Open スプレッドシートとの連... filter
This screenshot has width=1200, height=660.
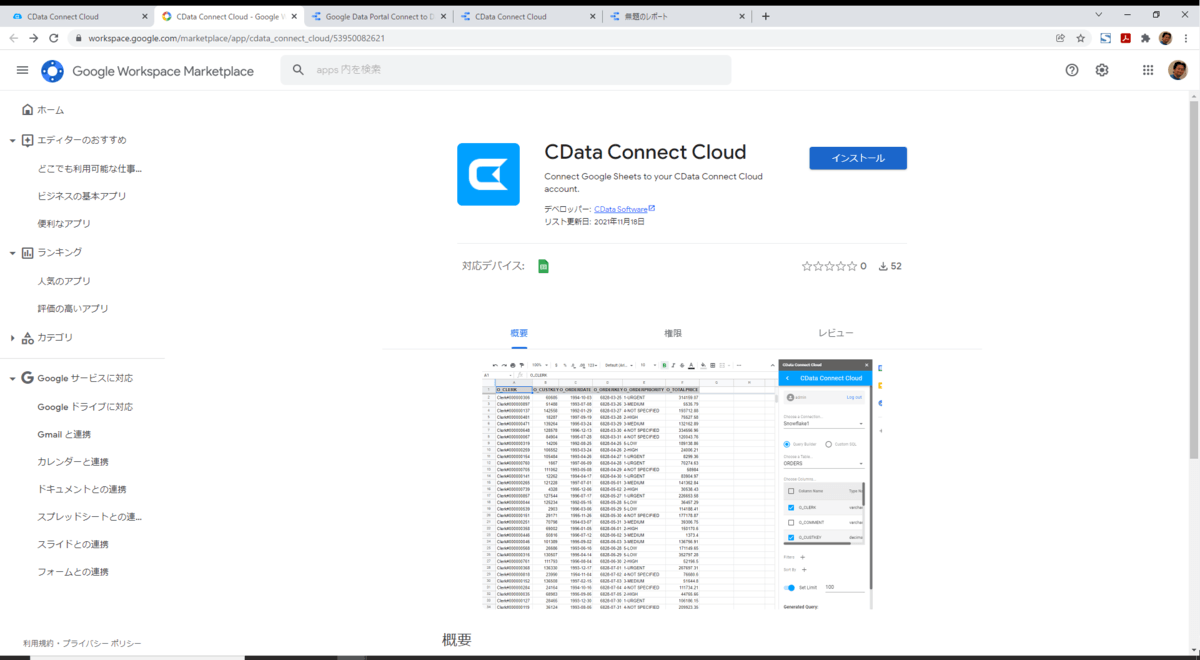coord(89,517)
